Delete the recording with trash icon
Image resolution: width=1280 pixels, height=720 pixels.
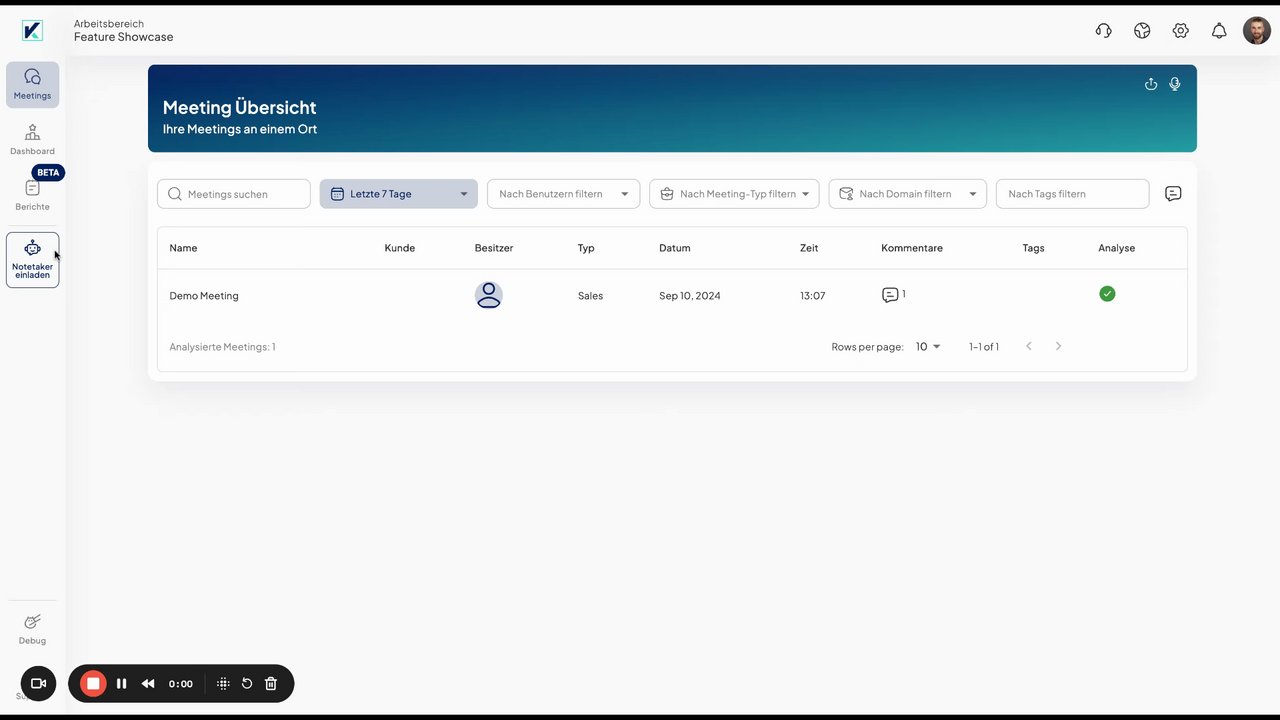271,684
